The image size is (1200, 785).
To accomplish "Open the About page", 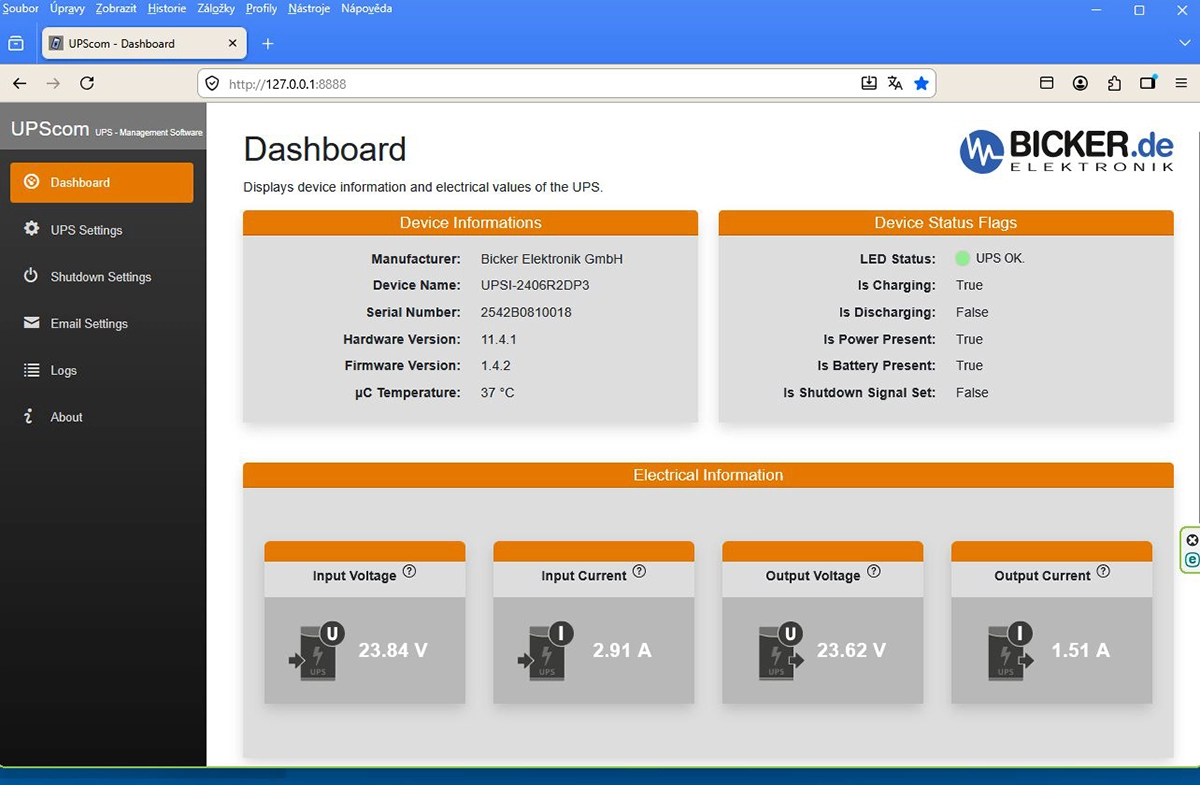I will [x=101, y=417].
